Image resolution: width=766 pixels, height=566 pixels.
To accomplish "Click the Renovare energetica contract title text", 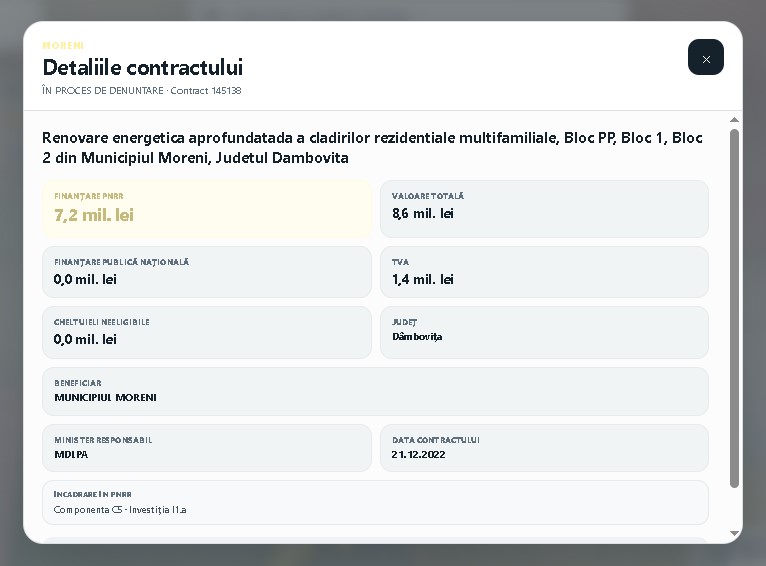I will click(x=372, y=147).
